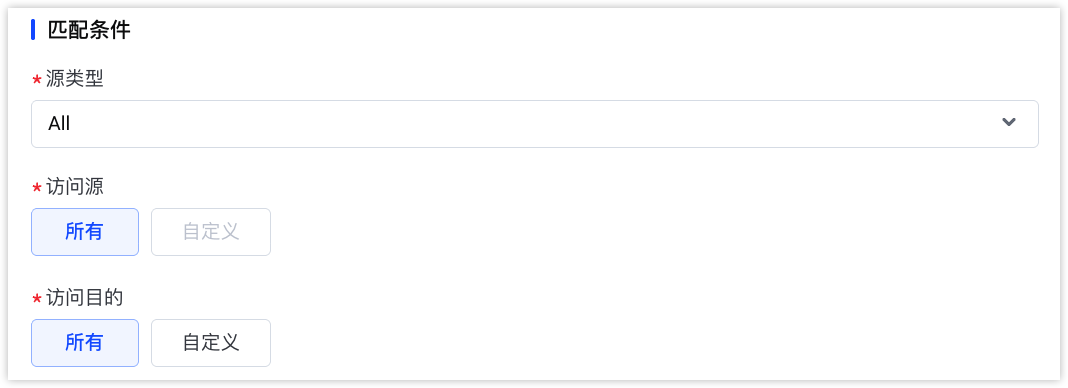This screenshot has height=388, width=1068.
Task: Click the 源类型 field label
Action: (x=75, y=79)
